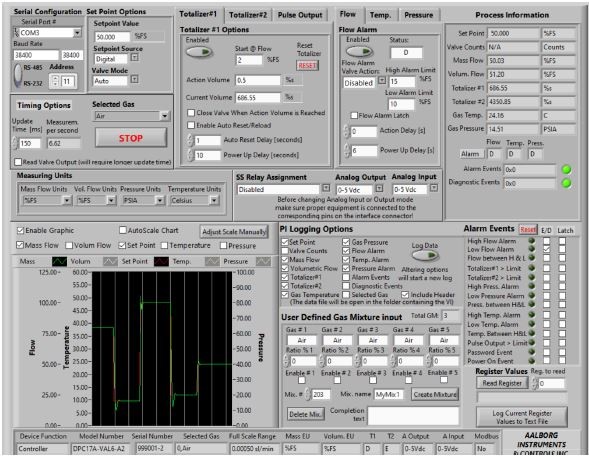The image size is (589, 457).
Task: Click the Update Time stepper control
Action: coord(15,143)
